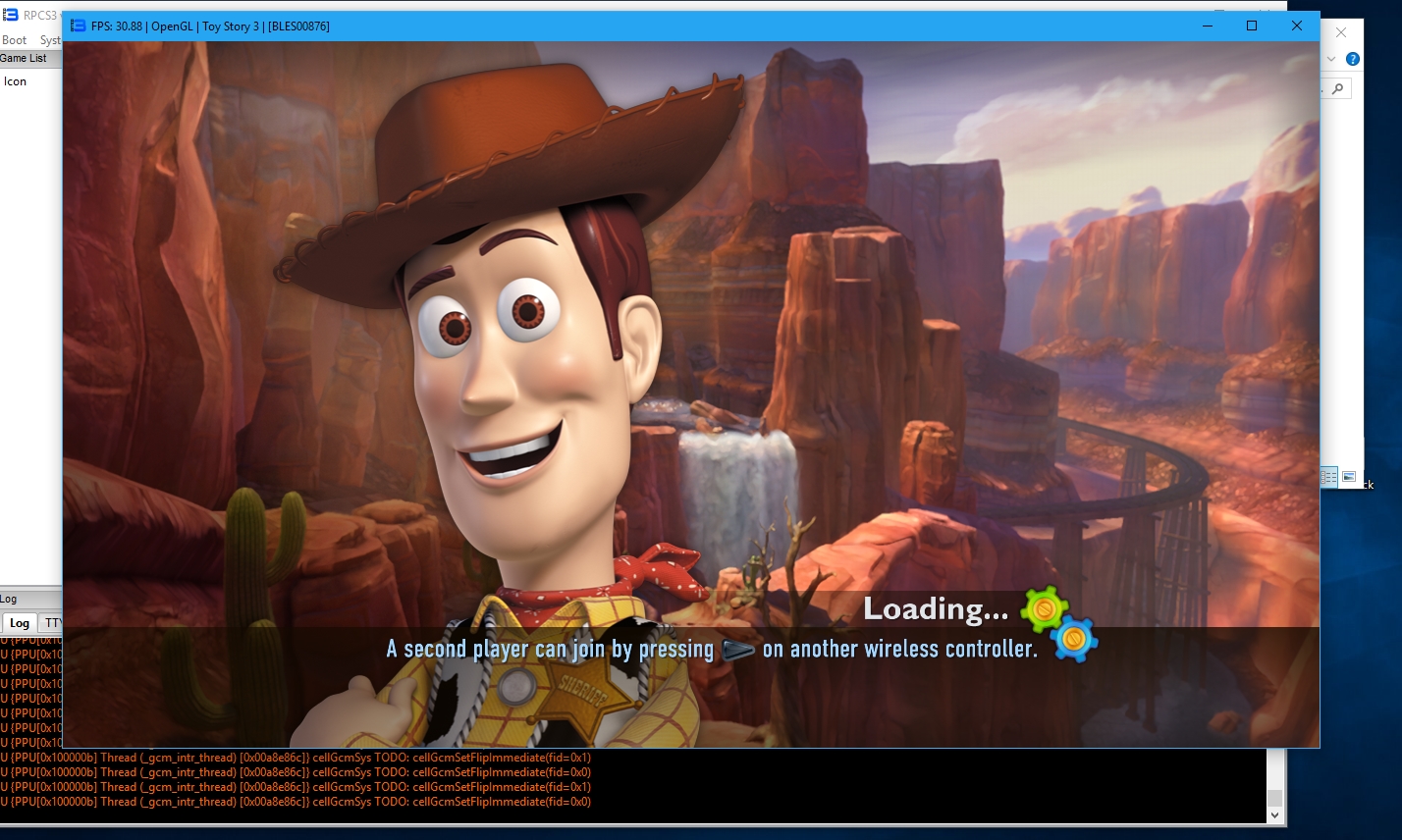Screen dimensions: 1402x840
Task: Open the blue Help question mark icon
Action: [1352, 59]
